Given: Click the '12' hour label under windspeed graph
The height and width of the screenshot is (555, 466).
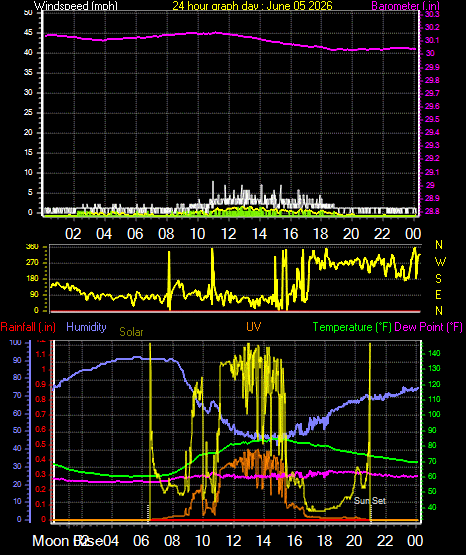Looking at the screenshot, I should click(228, 234).
